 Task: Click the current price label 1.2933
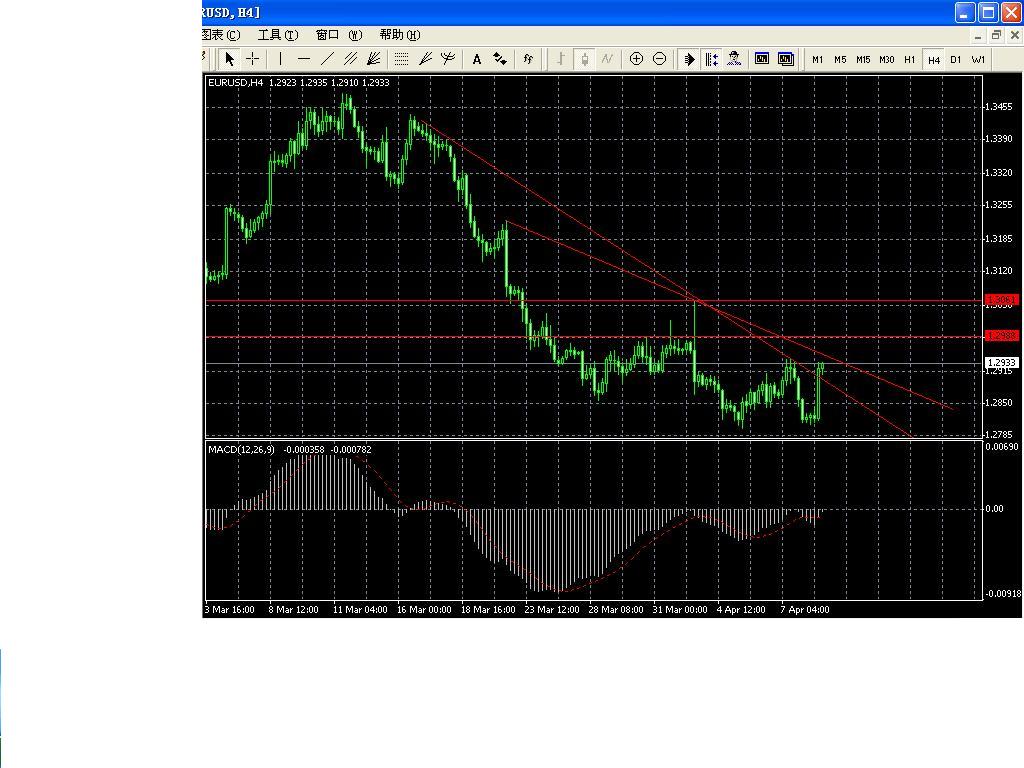[1001, 362]
